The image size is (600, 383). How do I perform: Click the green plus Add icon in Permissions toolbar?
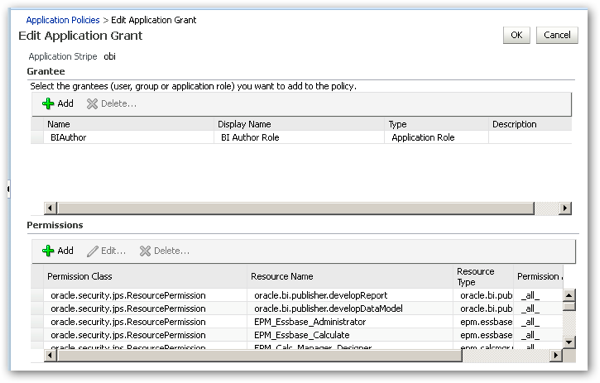(48, 251)
